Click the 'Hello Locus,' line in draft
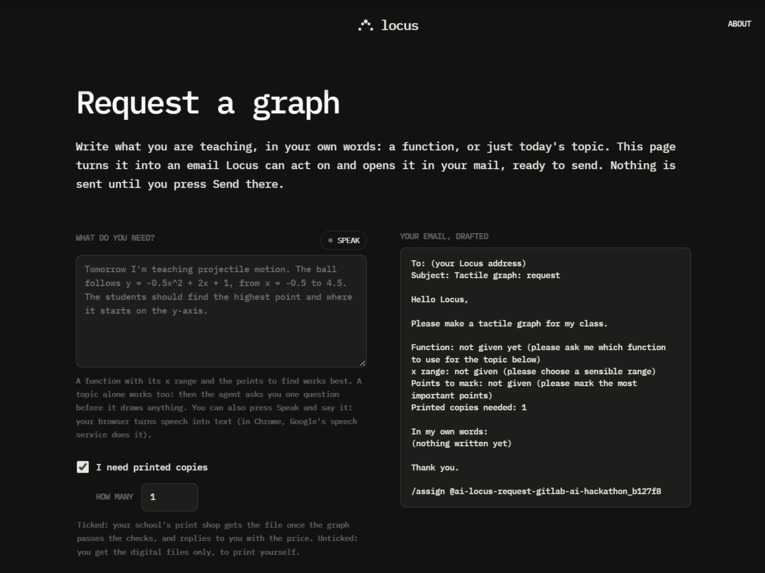 pos(440,300)
